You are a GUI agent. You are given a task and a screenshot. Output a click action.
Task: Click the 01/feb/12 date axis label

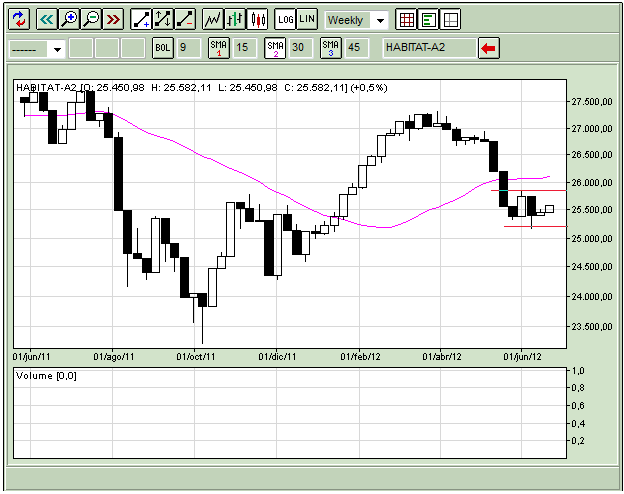click(x=360, y=357)
